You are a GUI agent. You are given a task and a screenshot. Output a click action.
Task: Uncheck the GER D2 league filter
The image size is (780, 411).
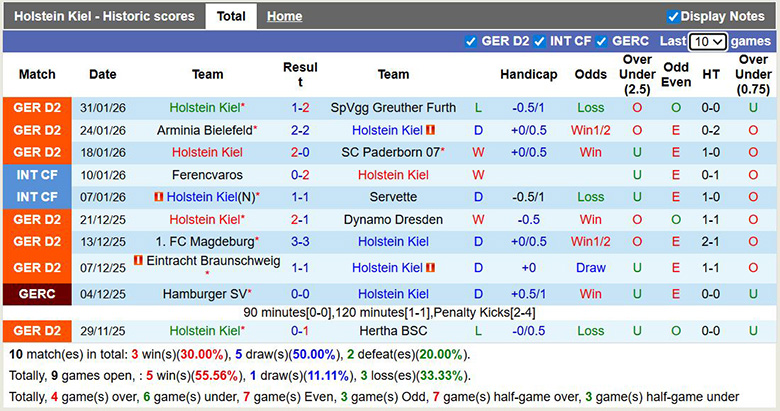[471, 42]
